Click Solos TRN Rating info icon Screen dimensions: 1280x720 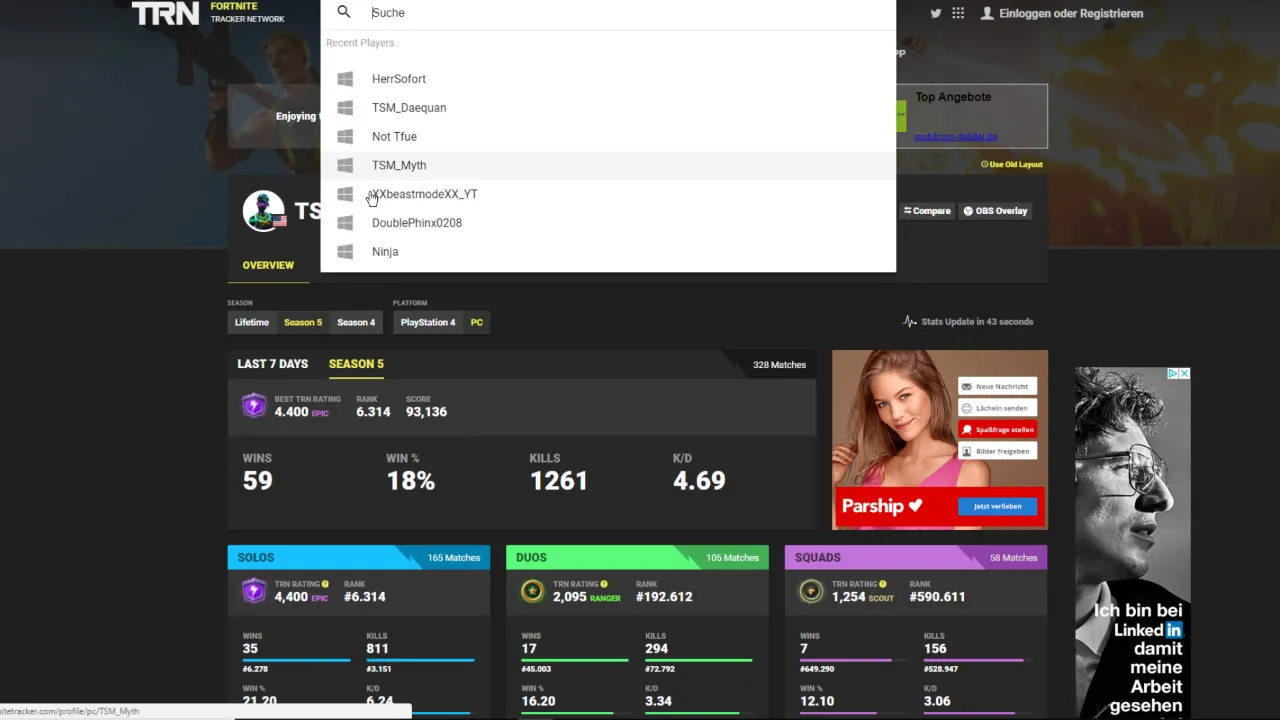325,584
